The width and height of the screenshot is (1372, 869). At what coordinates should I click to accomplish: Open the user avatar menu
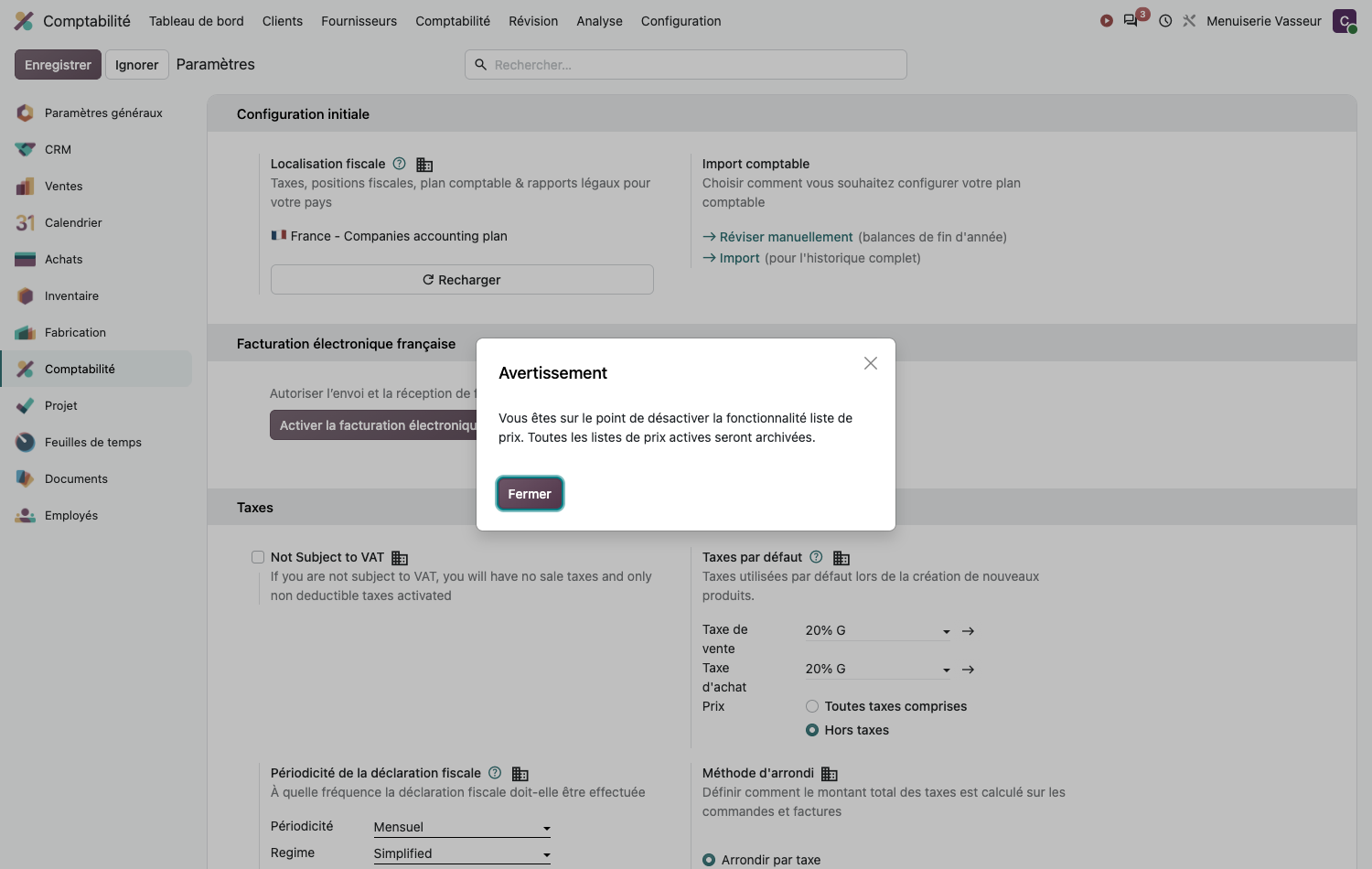tap(1345, 21)
